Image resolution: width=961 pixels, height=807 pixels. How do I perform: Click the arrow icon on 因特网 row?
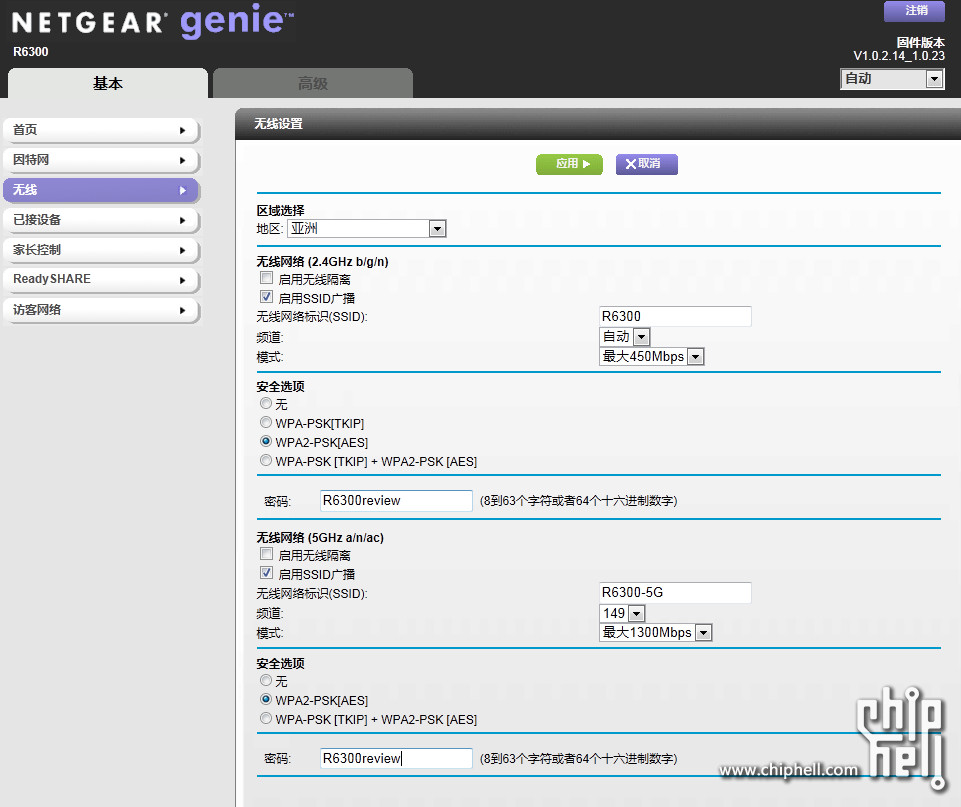[x=182, y=161]
